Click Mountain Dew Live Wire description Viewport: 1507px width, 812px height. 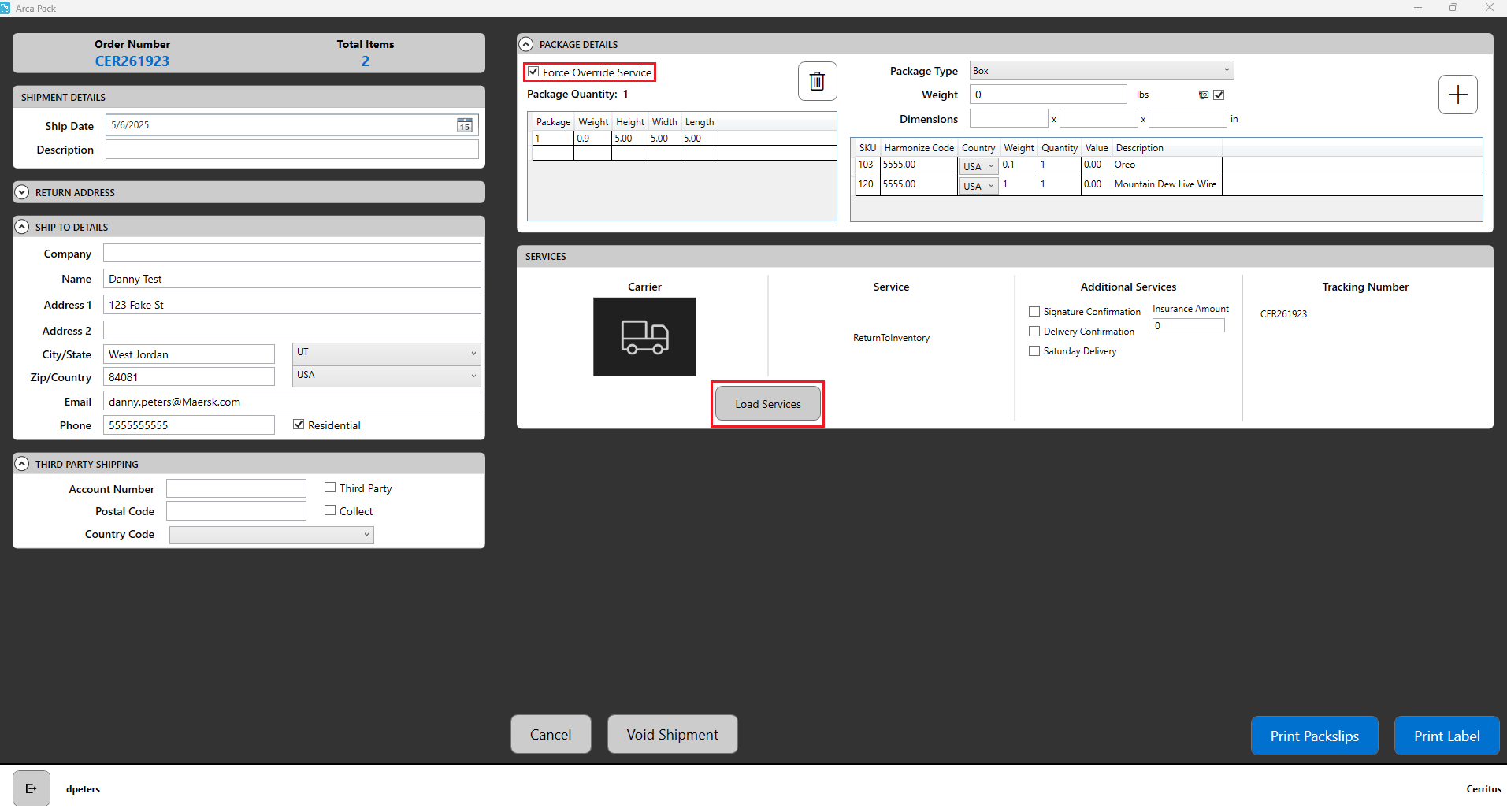[1167, 184]
